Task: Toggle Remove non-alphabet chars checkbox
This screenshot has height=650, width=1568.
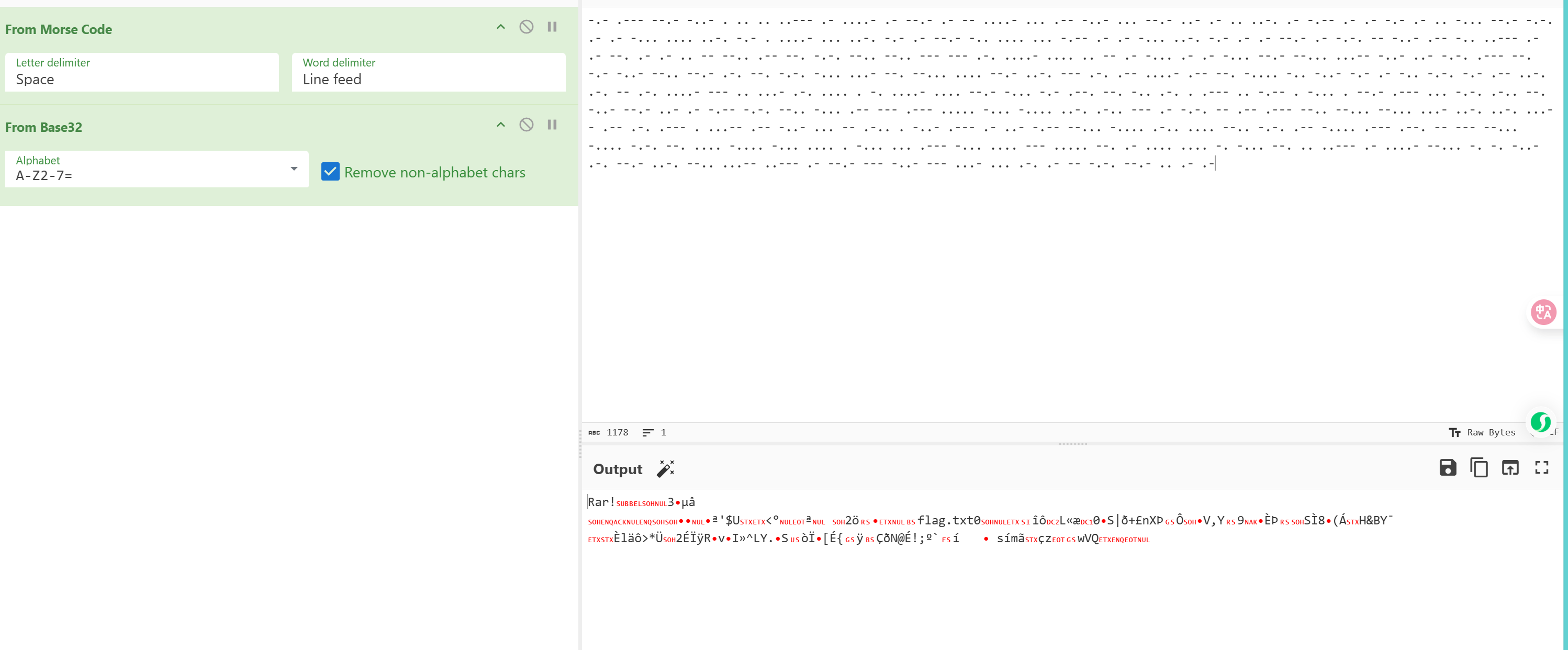Action: click(x=331, y=172)
